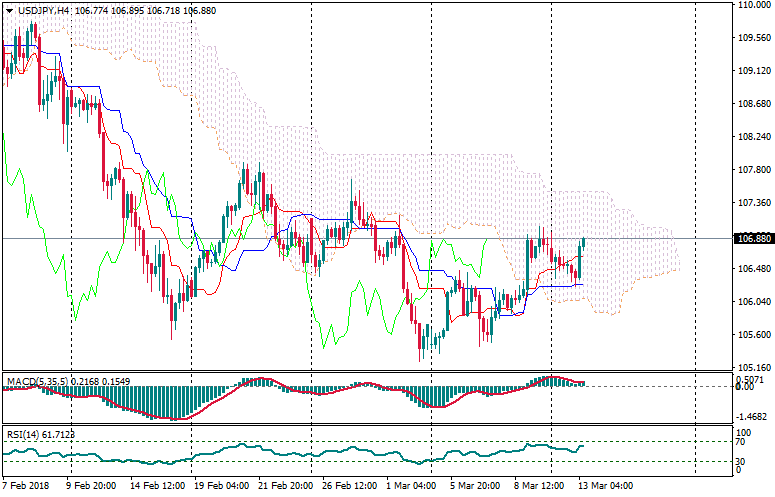Click the current price tag 106.880
775x497 pixels.
(753, 239)
